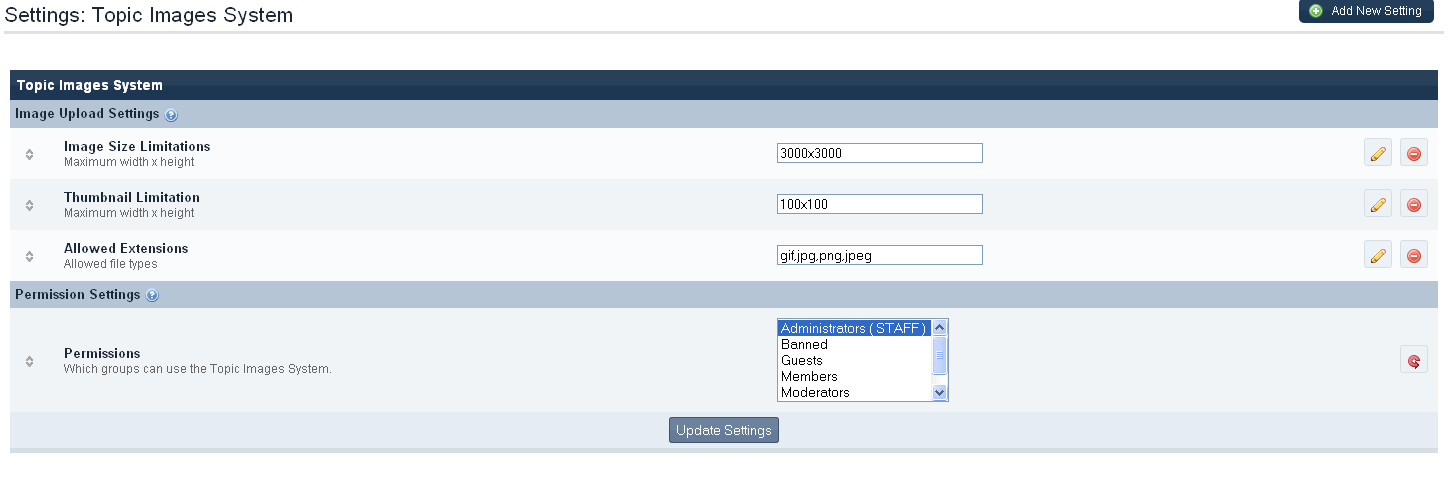Focus the Image Size Limitations text field
Screen dimensions: 1448x493
click(x=879, y=153)
